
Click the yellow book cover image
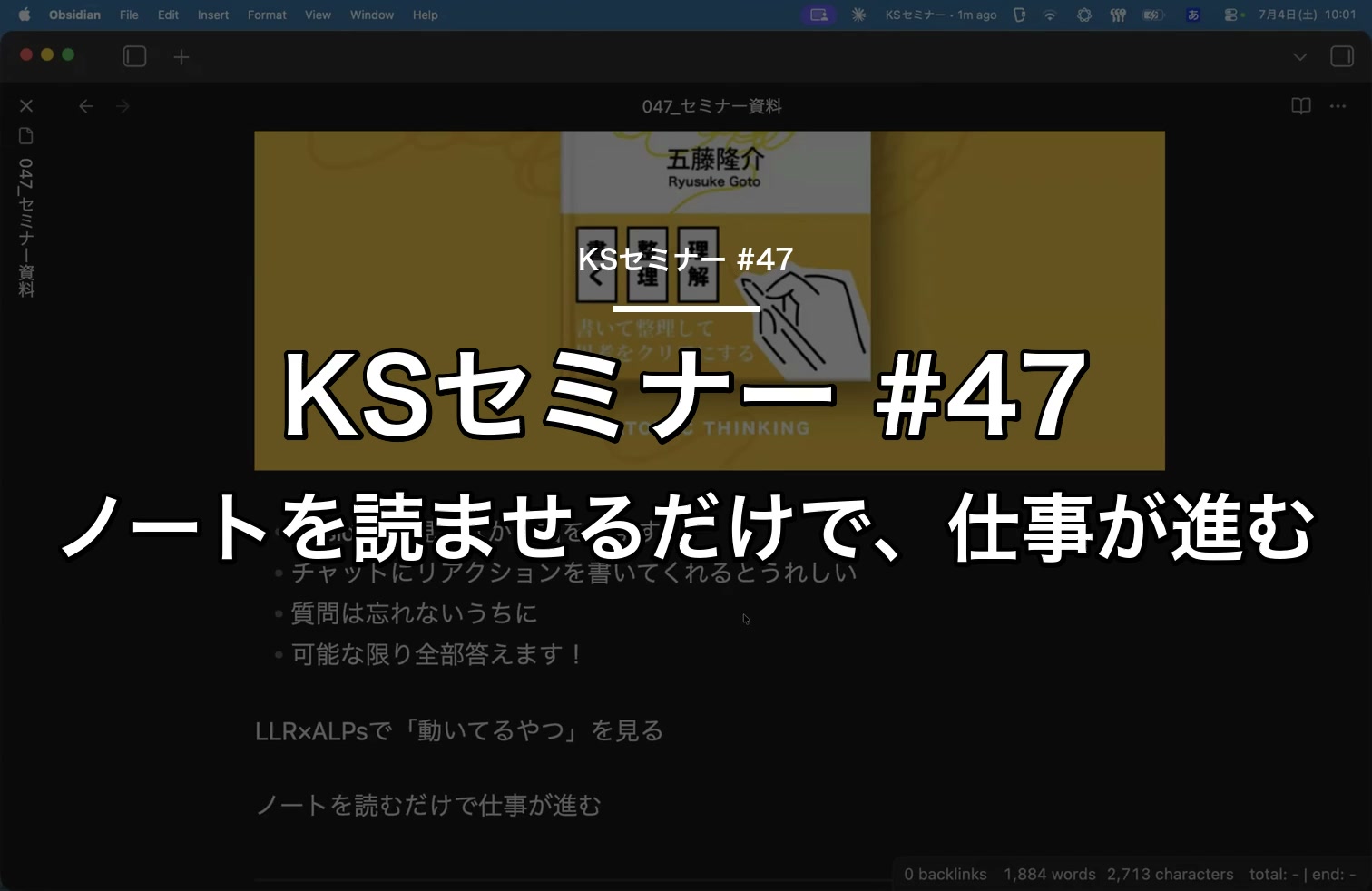710,300
